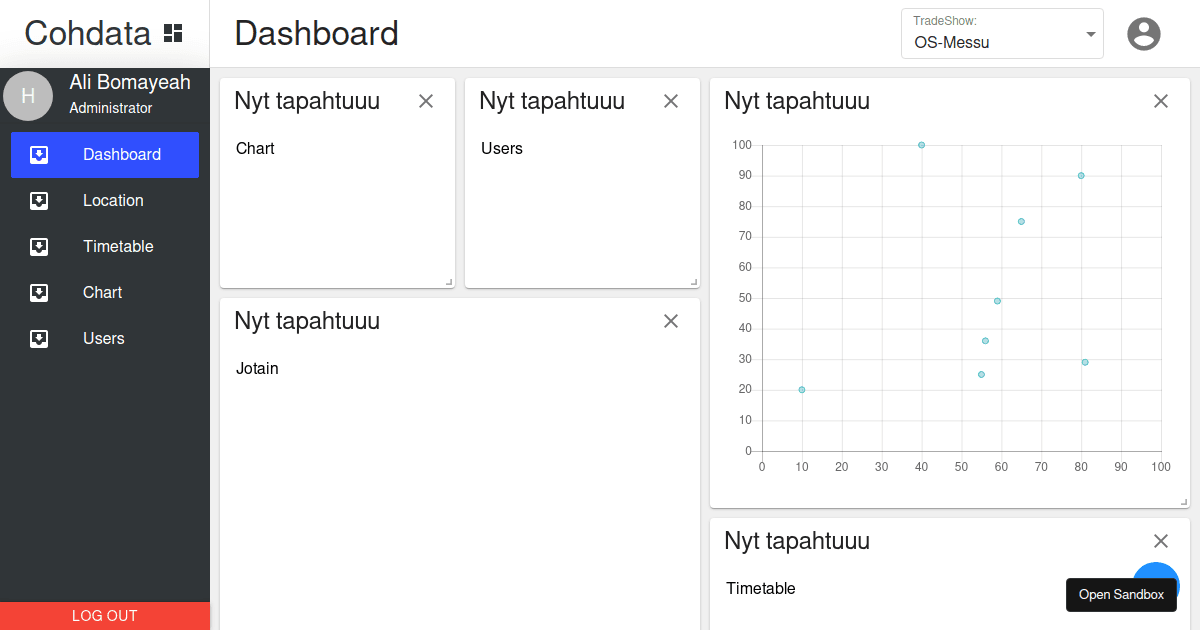Viewport: 1200px width, 630px height.
Task: Click the Chart sidebar icon
Action: point(39,293)
